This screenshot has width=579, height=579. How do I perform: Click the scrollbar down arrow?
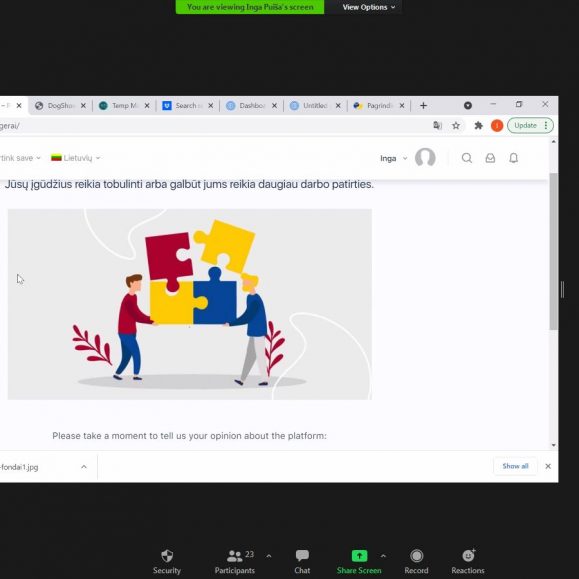[554, 445]
